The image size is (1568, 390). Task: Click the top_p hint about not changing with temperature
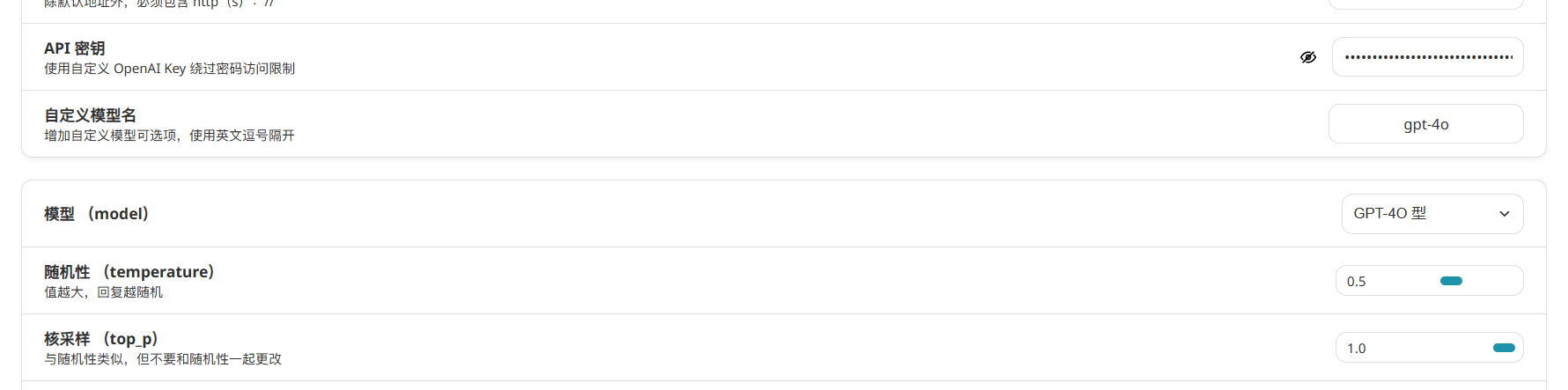click(163, 359)
